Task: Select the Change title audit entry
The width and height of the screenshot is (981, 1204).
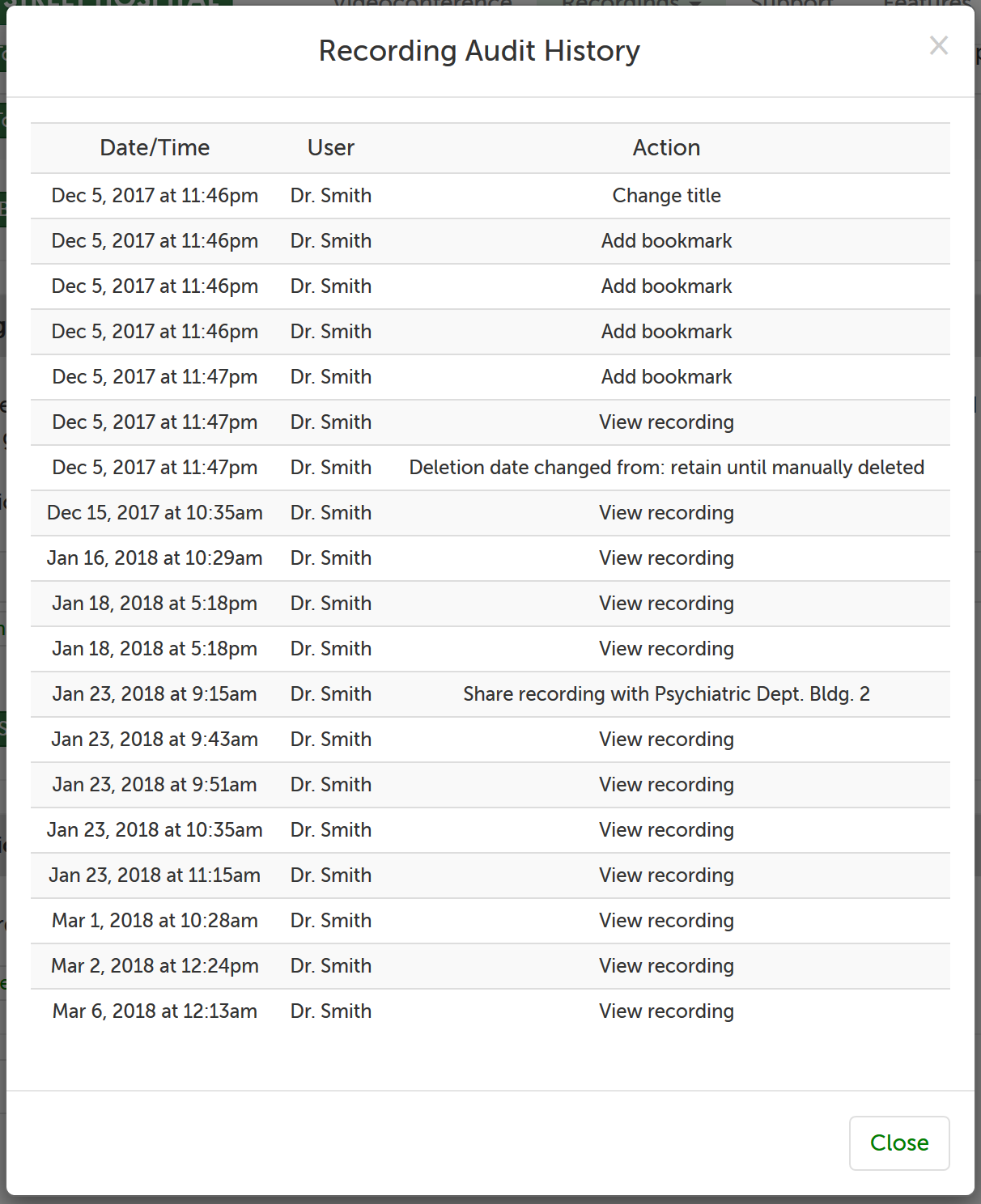Action: (666, 195)
